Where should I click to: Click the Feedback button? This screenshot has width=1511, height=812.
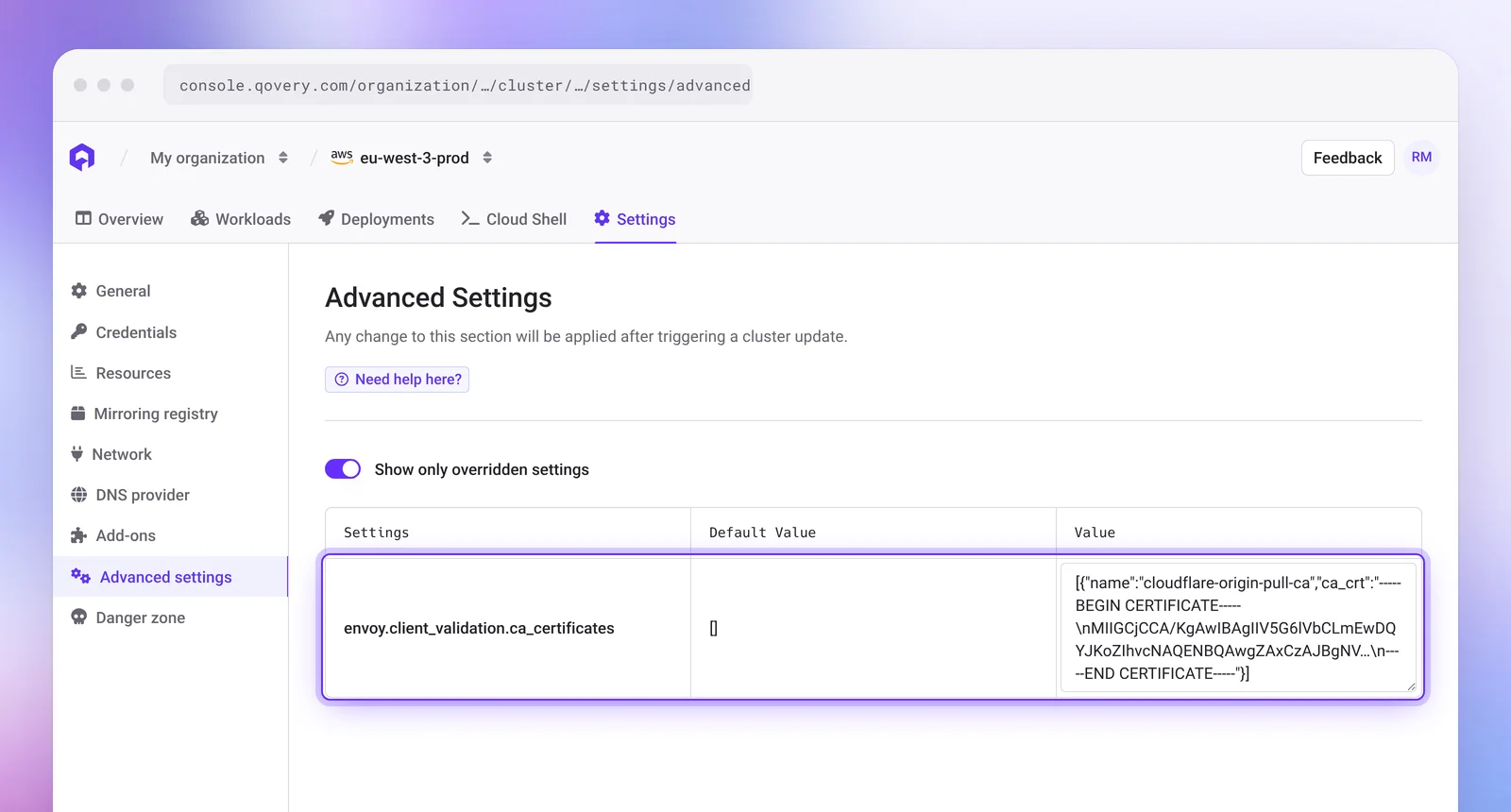point(1348,158)
